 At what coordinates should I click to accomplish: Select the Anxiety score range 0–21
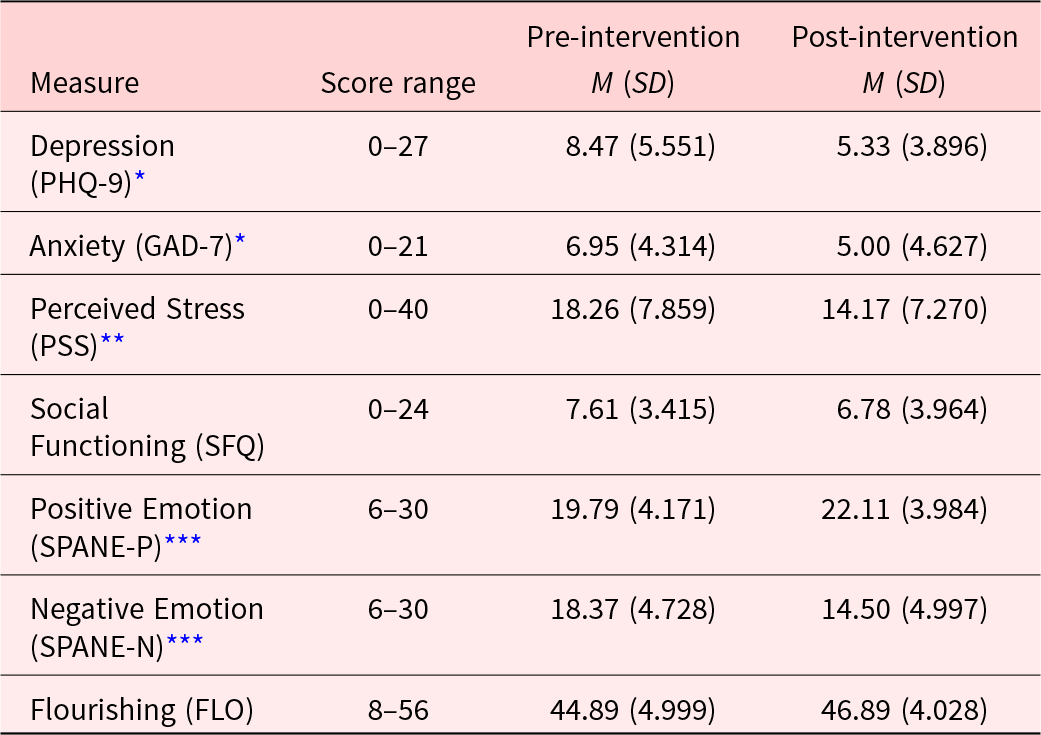tap(398, 246)
